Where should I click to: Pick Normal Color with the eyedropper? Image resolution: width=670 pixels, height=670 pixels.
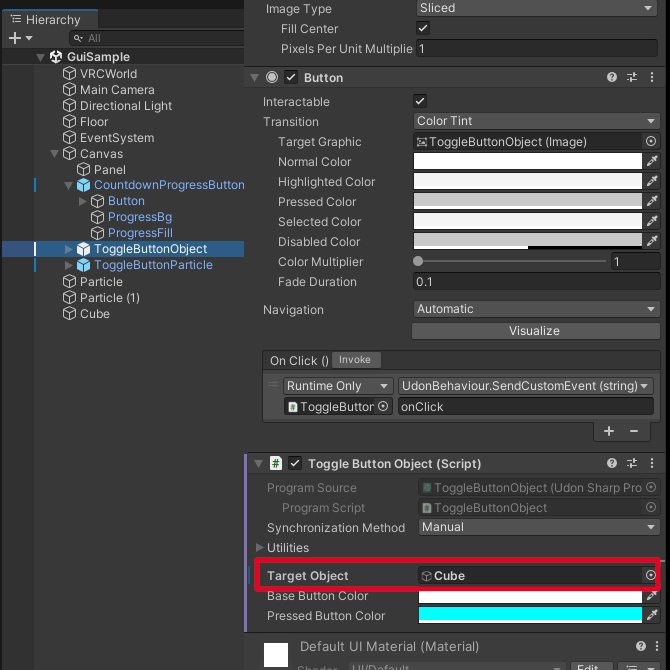coord(652,162)
